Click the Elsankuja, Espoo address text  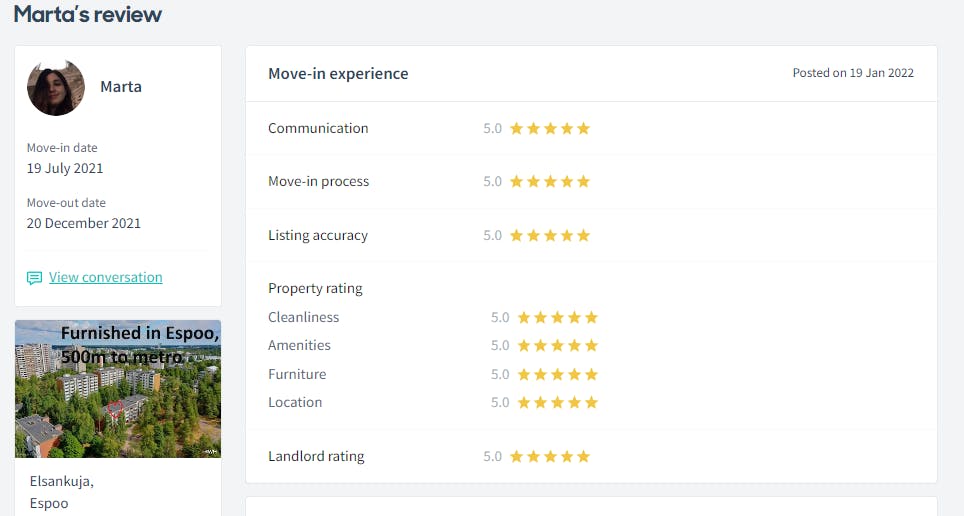click(x=62, y=492)
